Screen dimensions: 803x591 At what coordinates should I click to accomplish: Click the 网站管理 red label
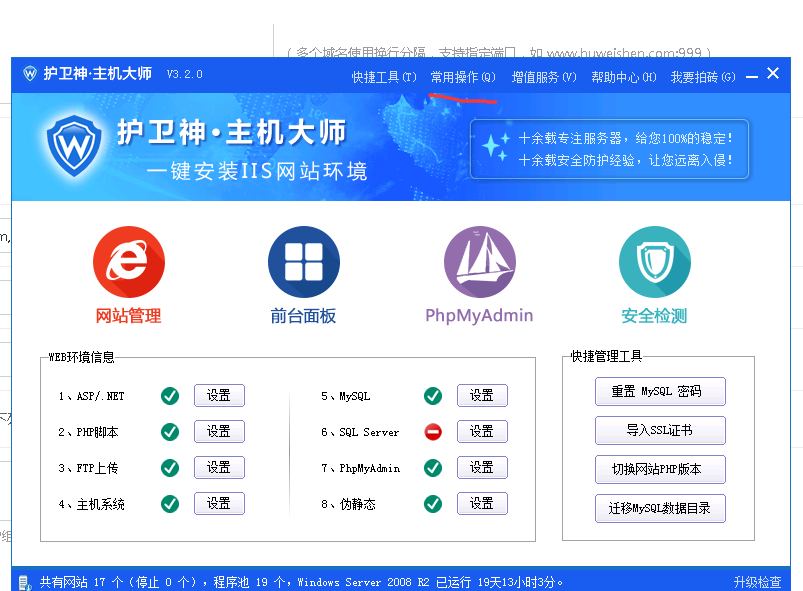pyautogui.click(x=129, y=316)
